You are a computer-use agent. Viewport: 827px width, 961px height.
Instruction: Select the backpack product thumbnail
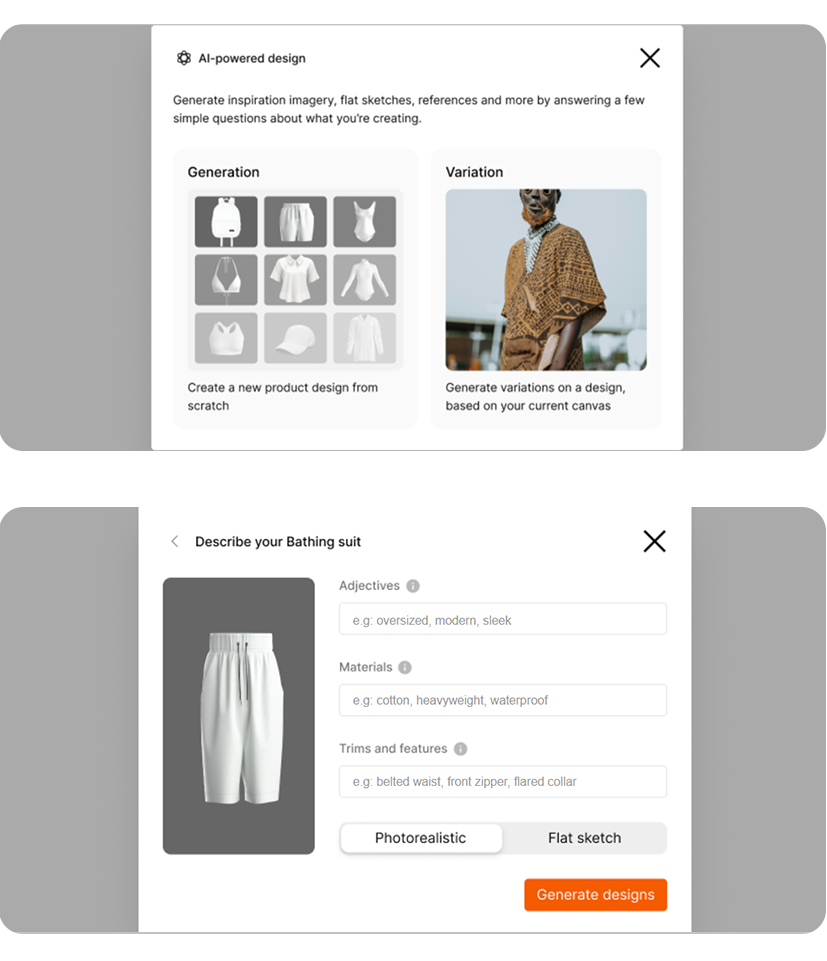tap(226, 221)
